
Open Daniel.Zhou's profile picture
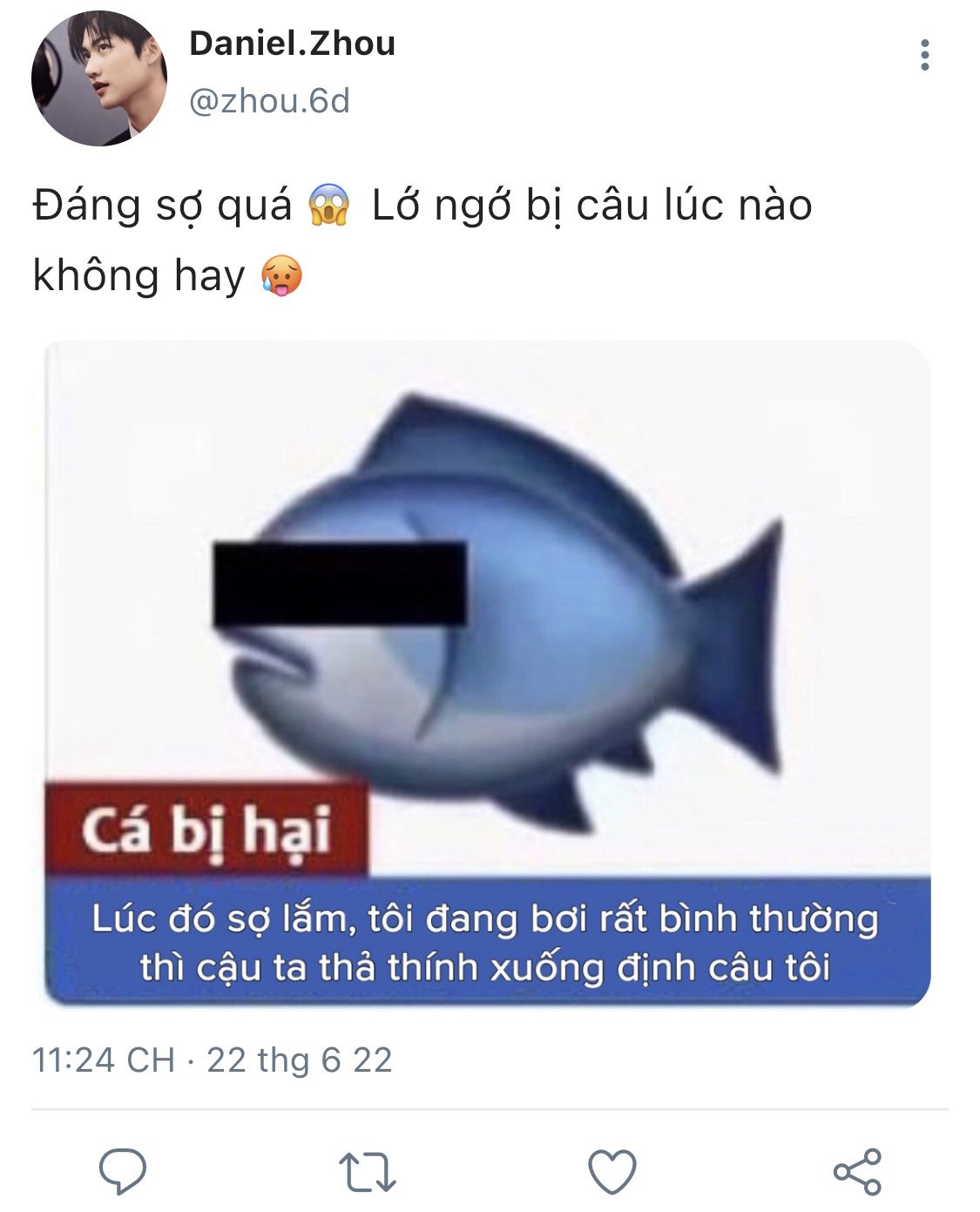coord(99,78)
